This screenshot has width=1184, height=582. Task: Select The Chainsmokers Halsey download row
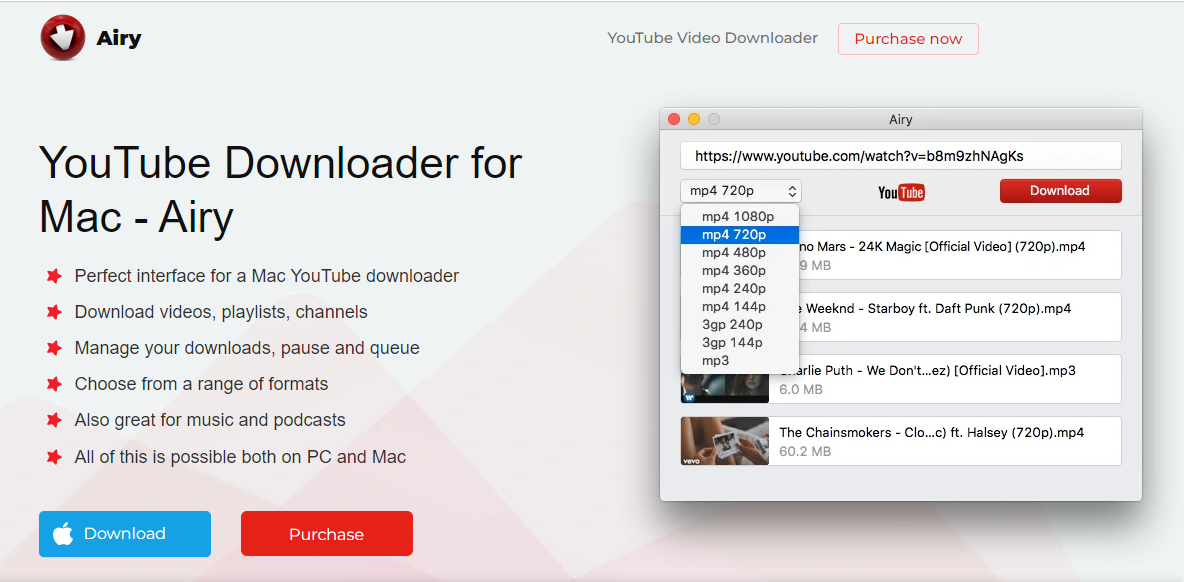pos(900,441)
